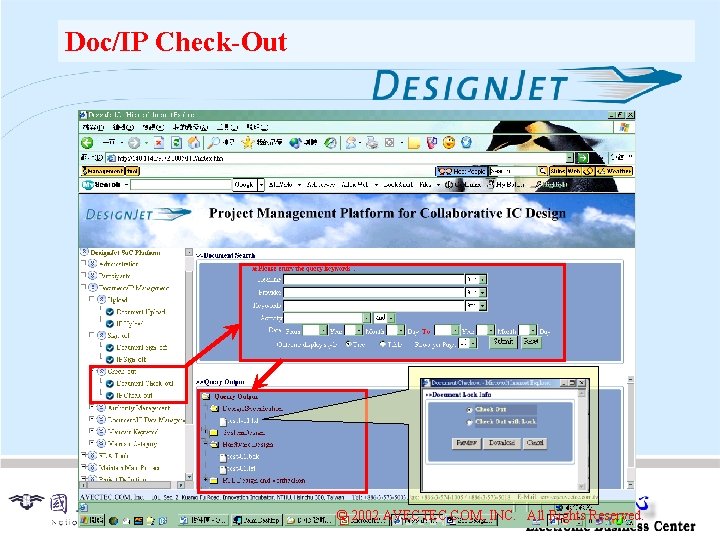The height and width of the screenshot is (540, 720).
Task: Click the green Go arrow beside address bar
Action: pos(582,158)
